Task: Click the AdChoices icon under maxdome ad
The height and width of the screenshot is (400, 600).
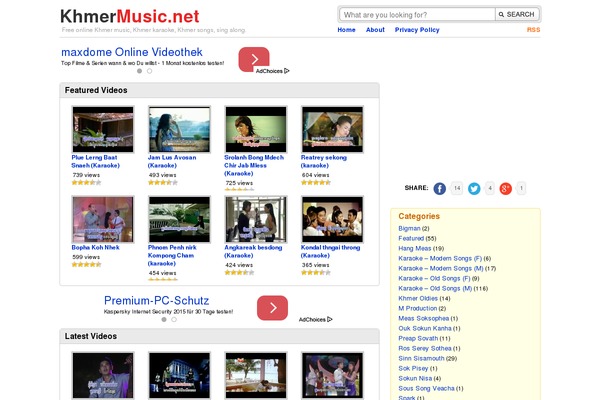Action: click(x=287, y=71)
